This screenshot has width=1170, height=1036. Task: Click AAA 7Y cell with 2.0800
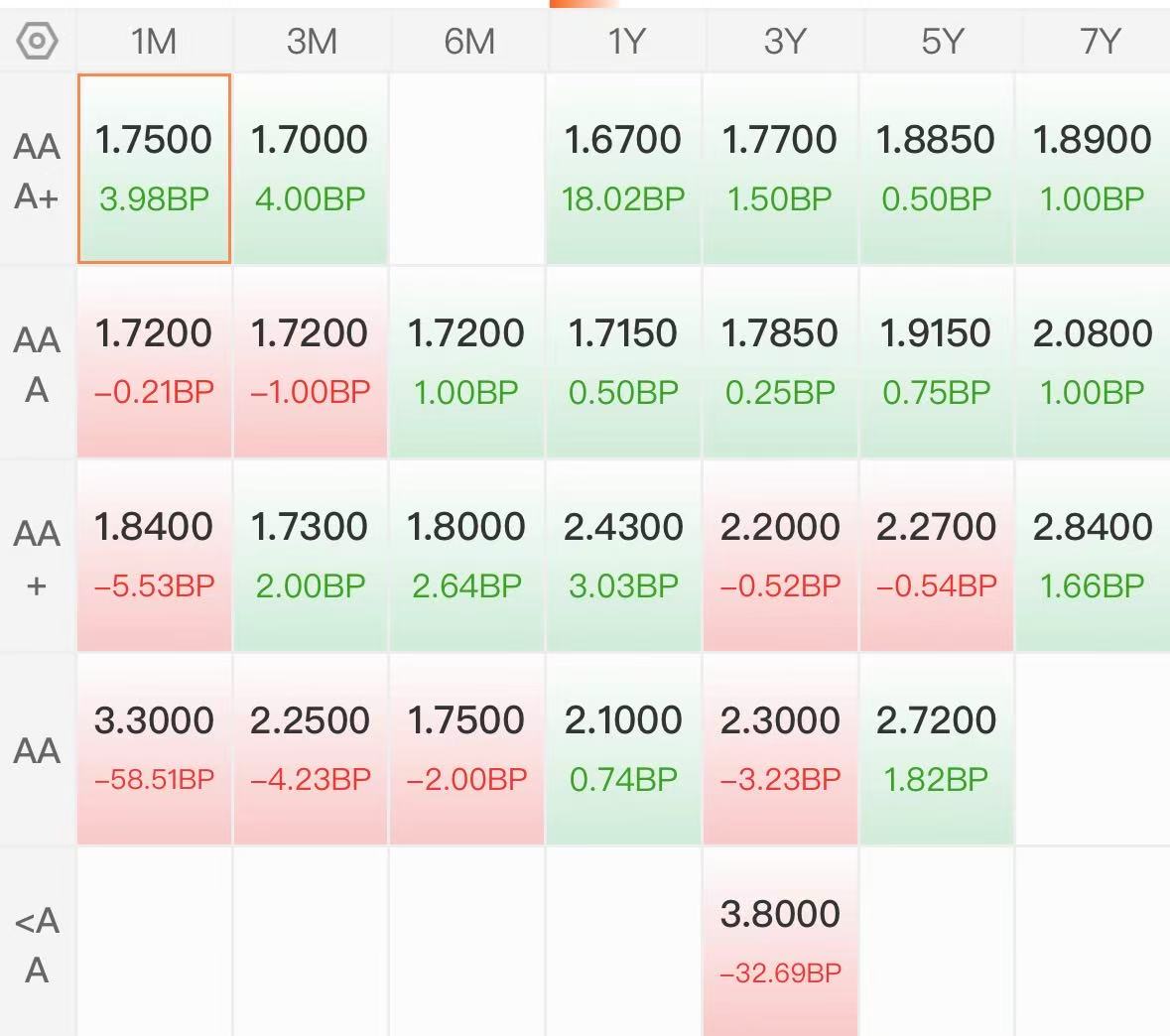coord(1093,362)
